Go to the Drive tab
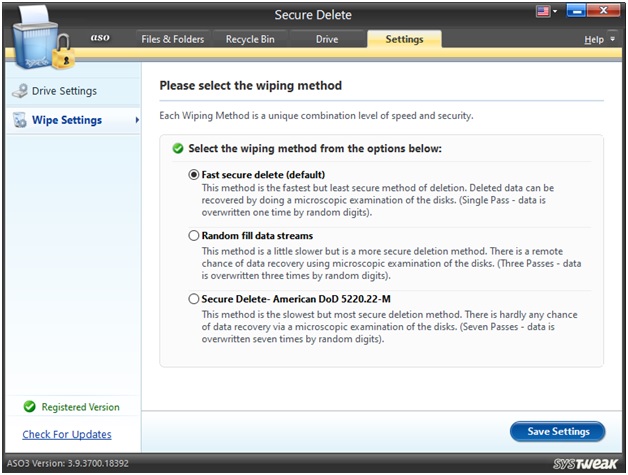The image size is (628, 475). point(327,39)
